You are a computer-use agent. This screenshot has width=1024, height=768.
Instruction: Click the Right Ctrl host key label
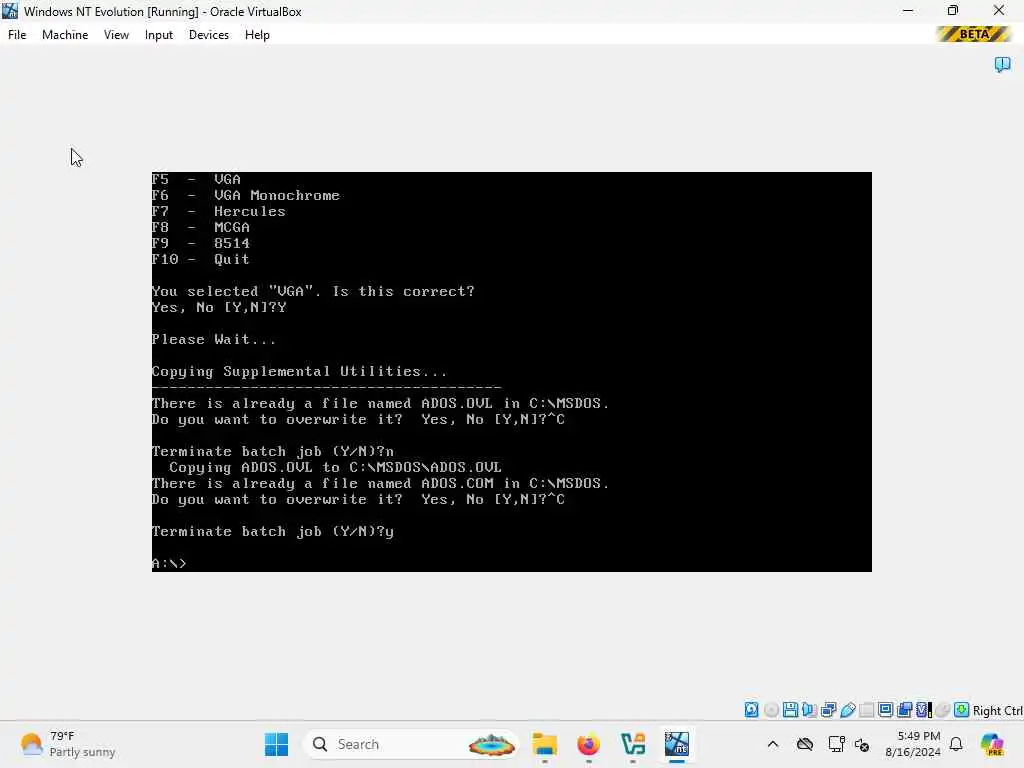[997, 711]
